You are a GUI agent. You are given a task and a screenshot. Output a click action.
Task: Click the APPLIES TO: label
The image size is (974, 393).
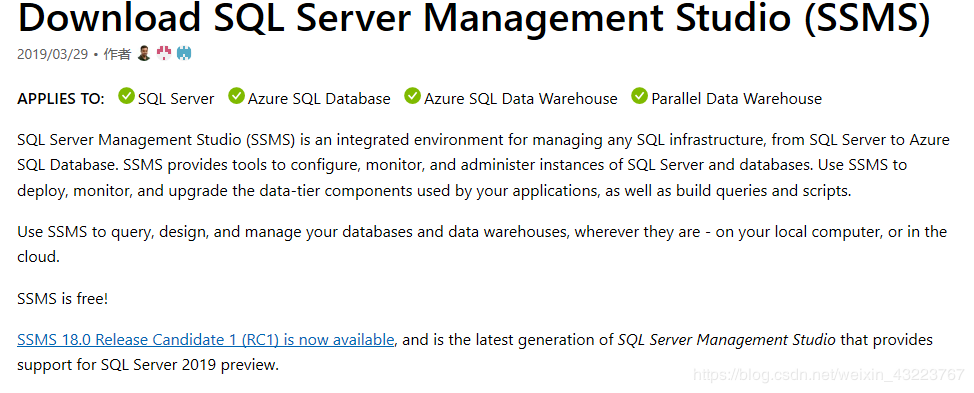tap(61, 99)
